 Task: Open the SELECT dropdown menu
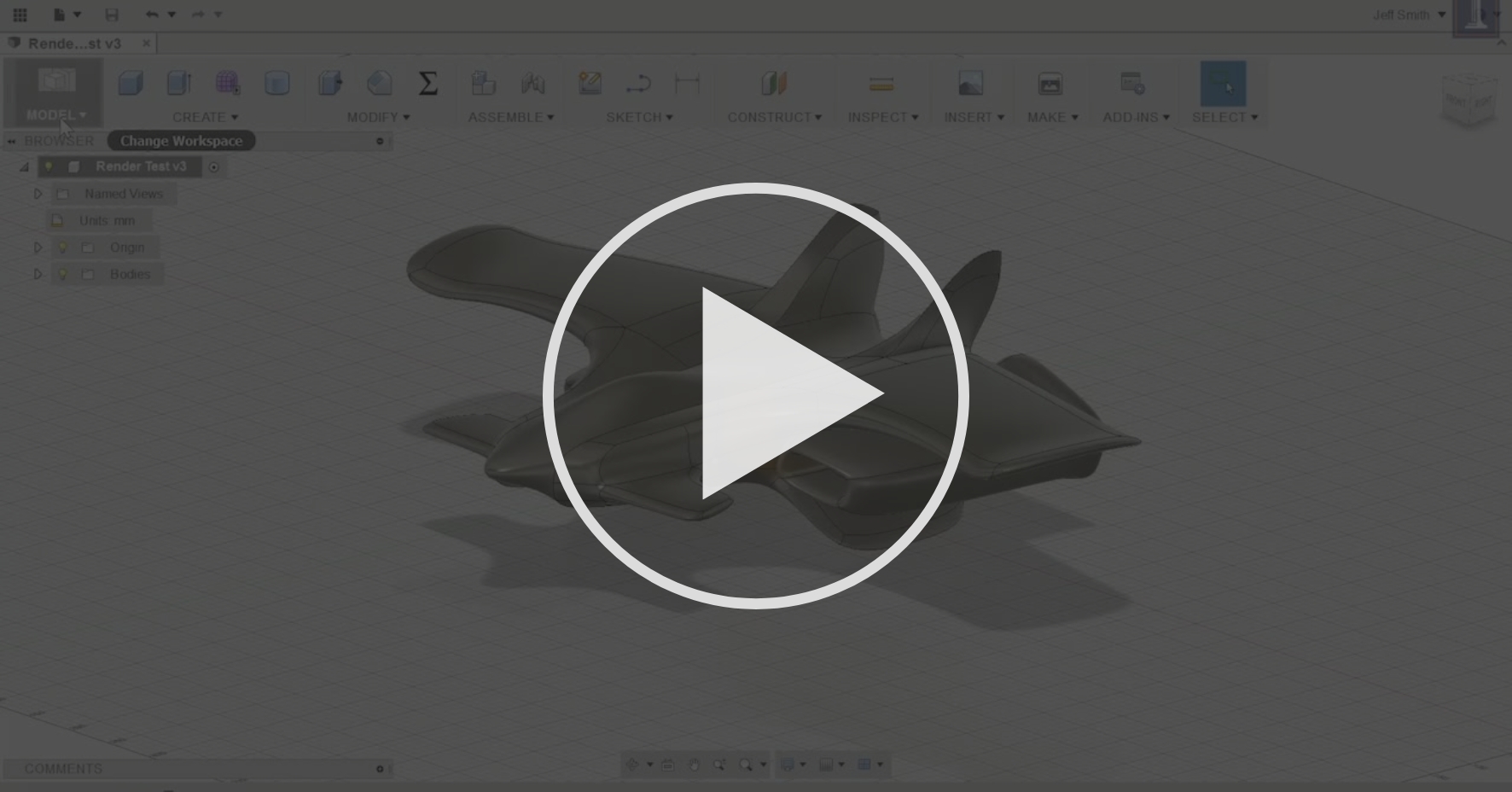point(1224,117)
